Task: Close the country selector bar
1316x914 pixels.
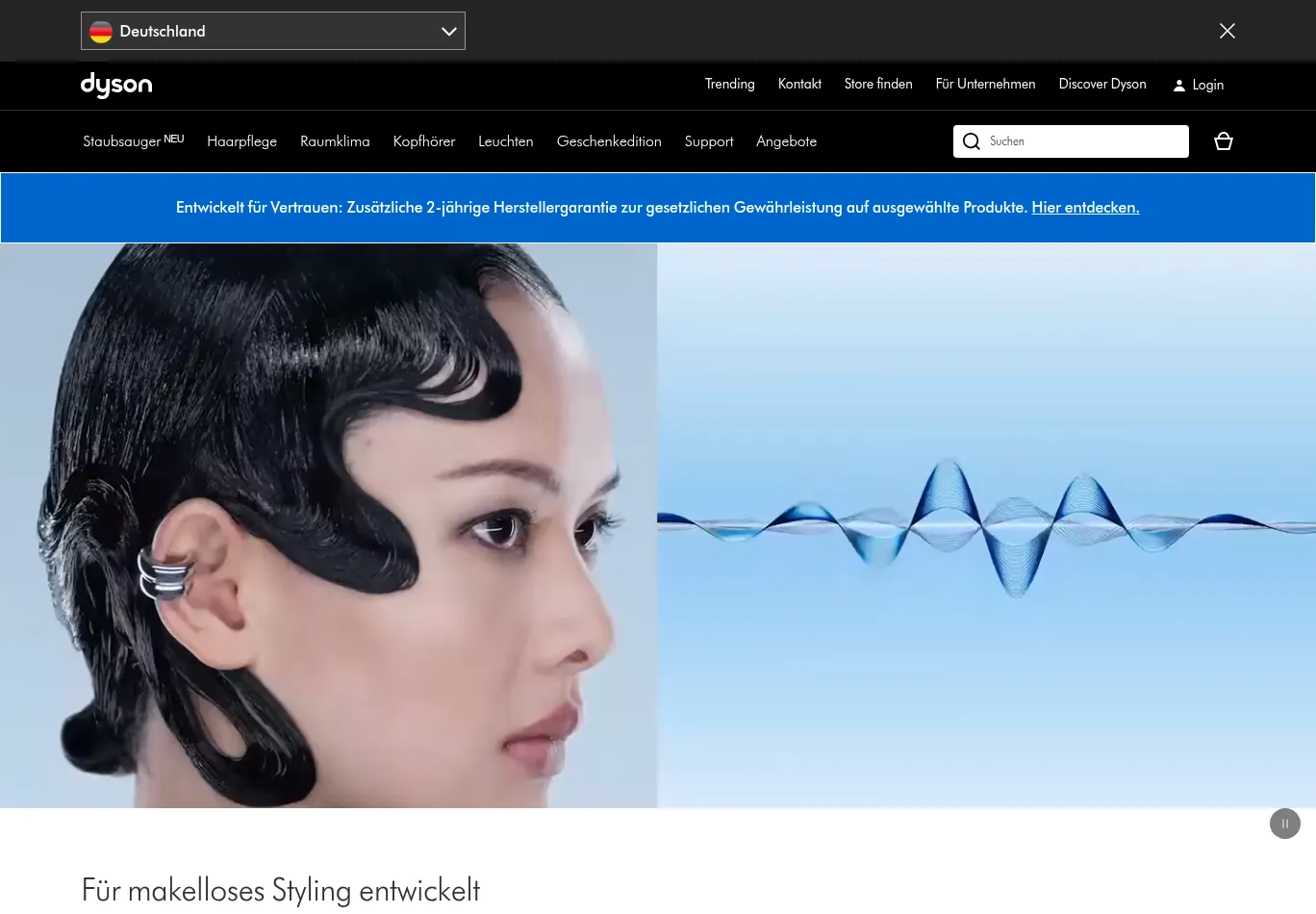Action: pyautogui.click(x=1227, y=31)
